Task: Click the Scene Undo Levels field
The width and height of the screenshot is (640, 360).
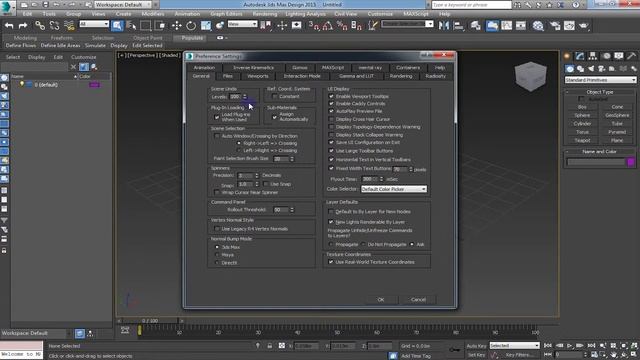Action: (235, 97)
